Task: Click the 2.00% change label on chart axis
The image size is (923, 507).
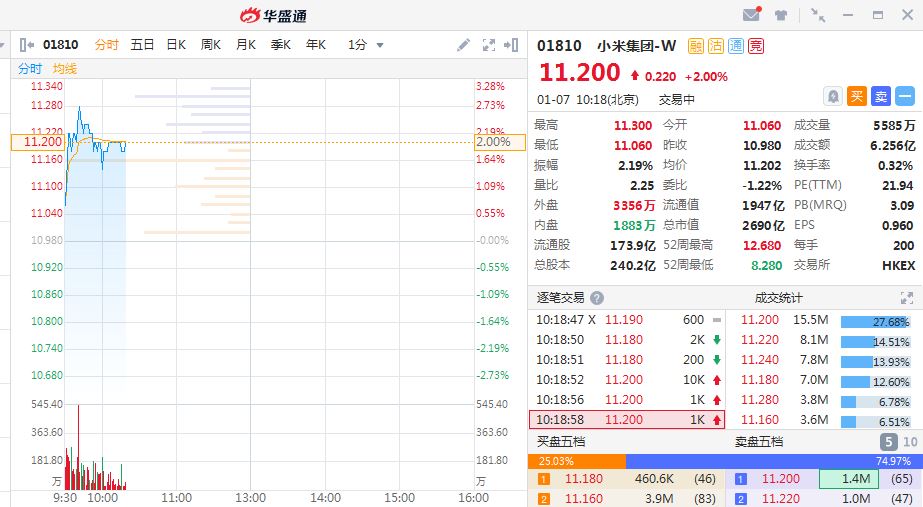Action: pyautogui.click(x=499, y=142)
